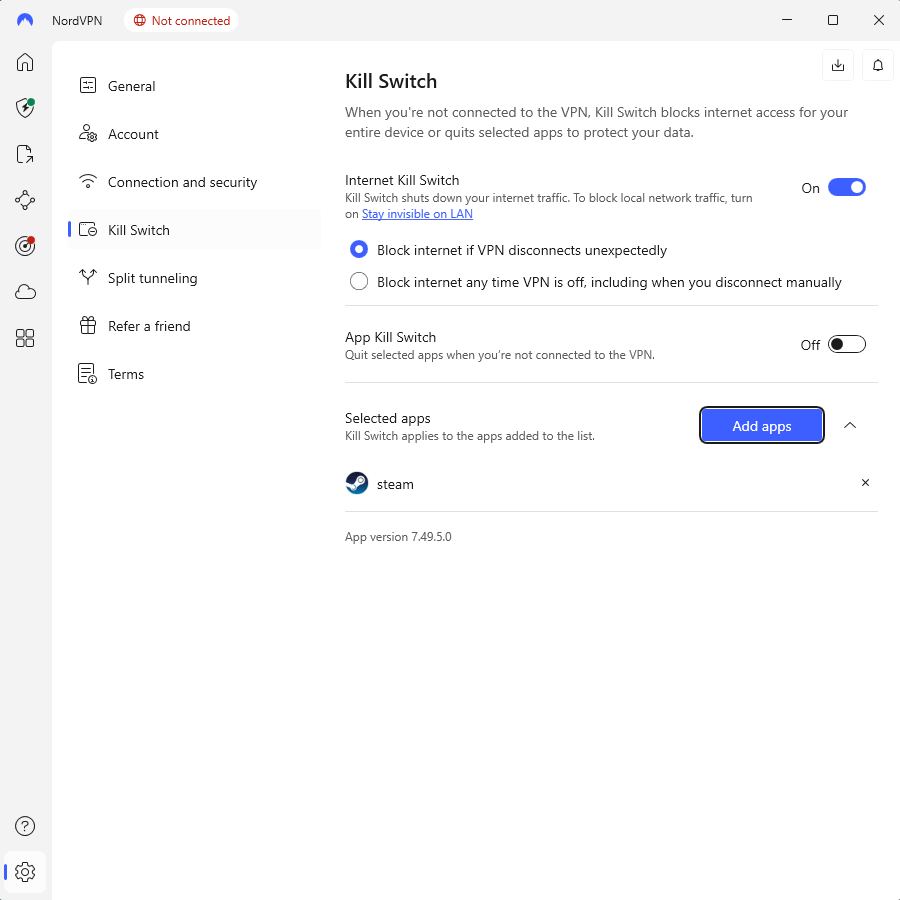Viewport: 900px width, 900px height.
Task: Enable App Kill Switch
Action: pyautogui.click(x=846, y=344)
